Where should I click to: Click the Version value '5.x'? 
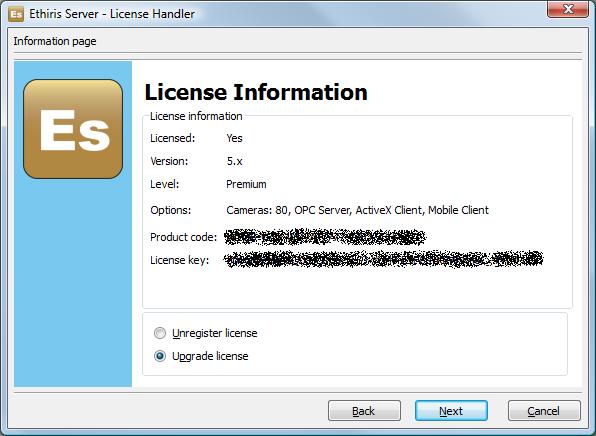[x=235, y=161]
